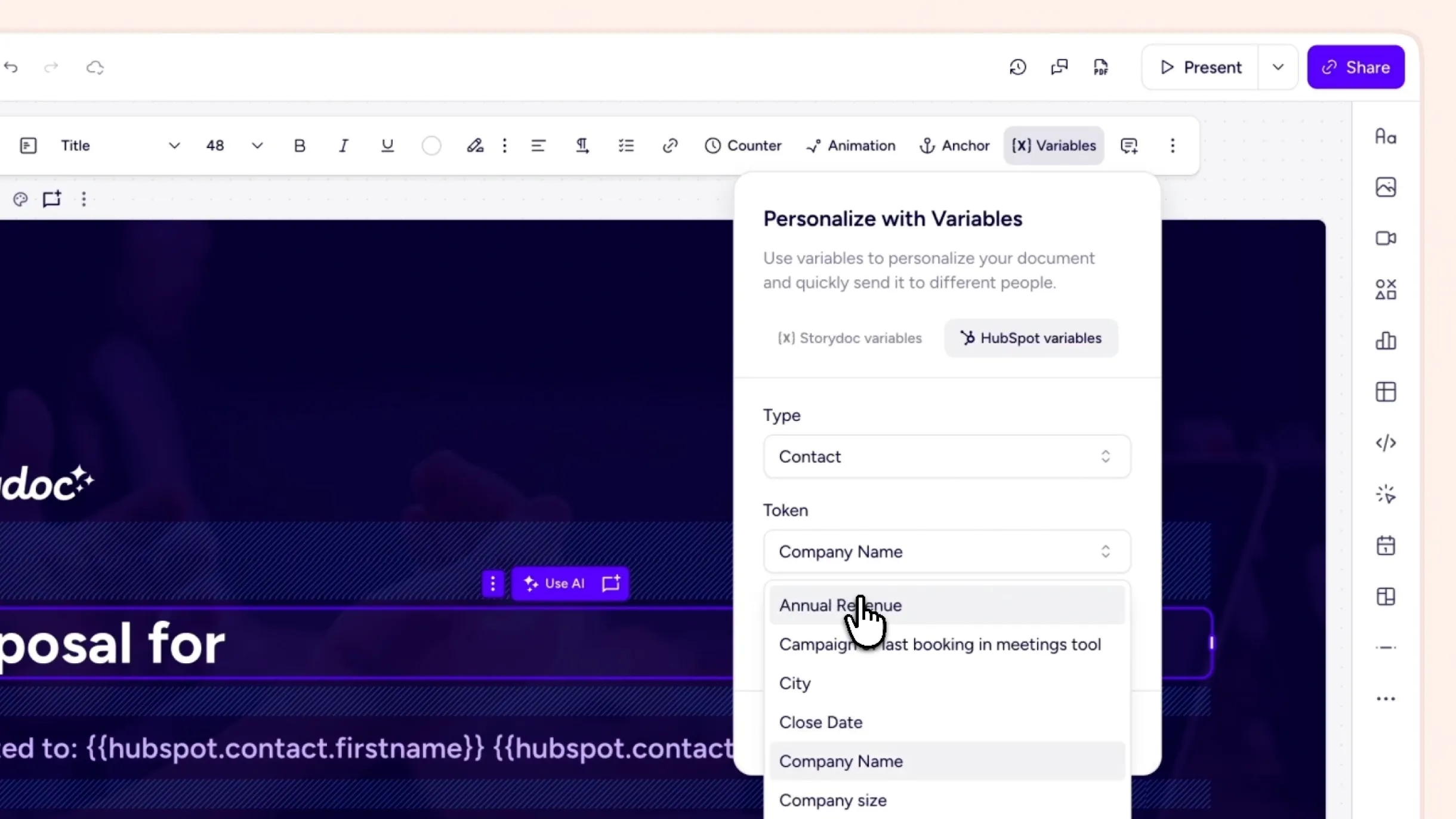
Task: Open the video sidebar tool
Action: tap(1386, 239)
